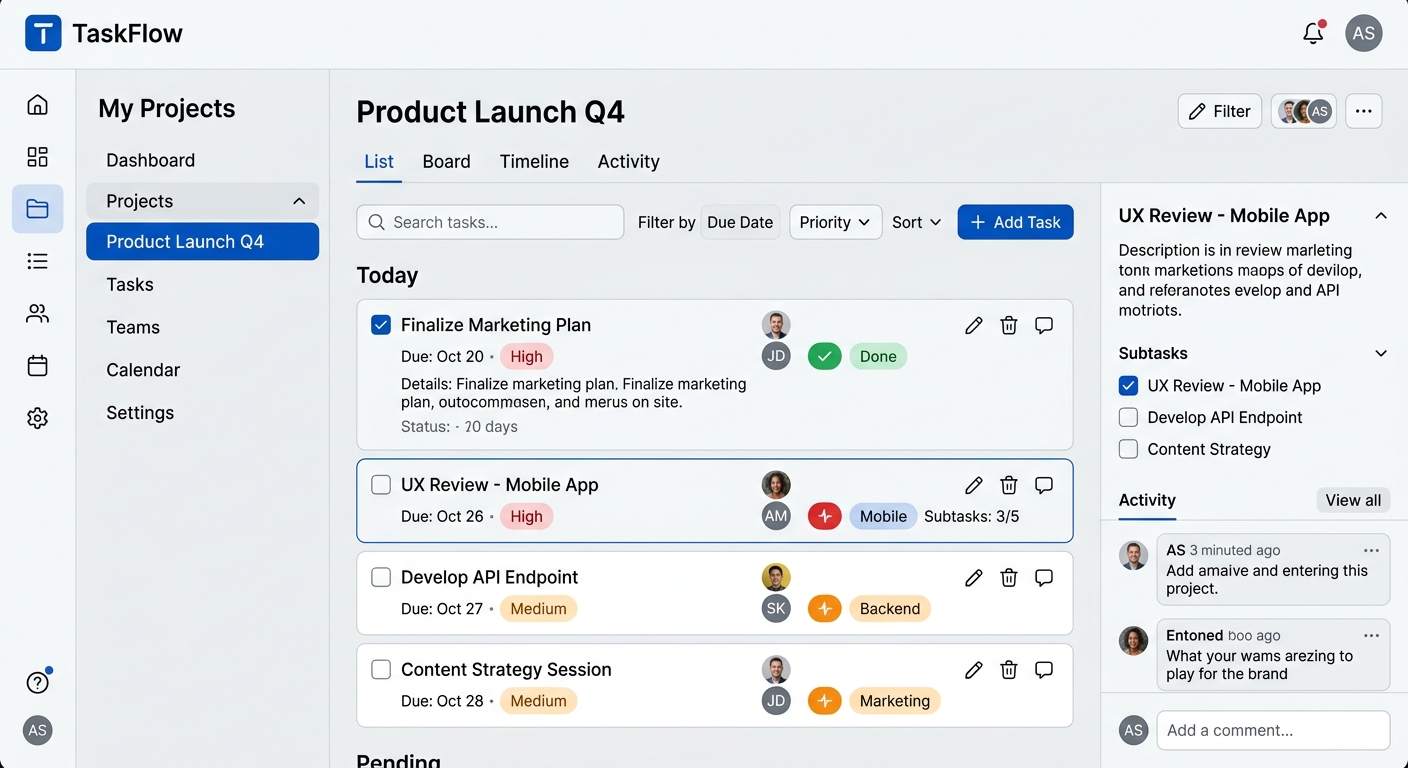Screen dimensions: 1408x768
Task: Collapse the Subtasks section
Action: pyautogui.click(x=1381, y=353)
